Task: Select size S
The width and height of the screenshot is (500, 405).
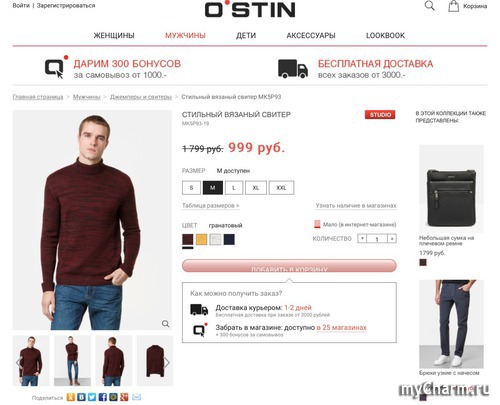Action: click(x=191, y=188)
